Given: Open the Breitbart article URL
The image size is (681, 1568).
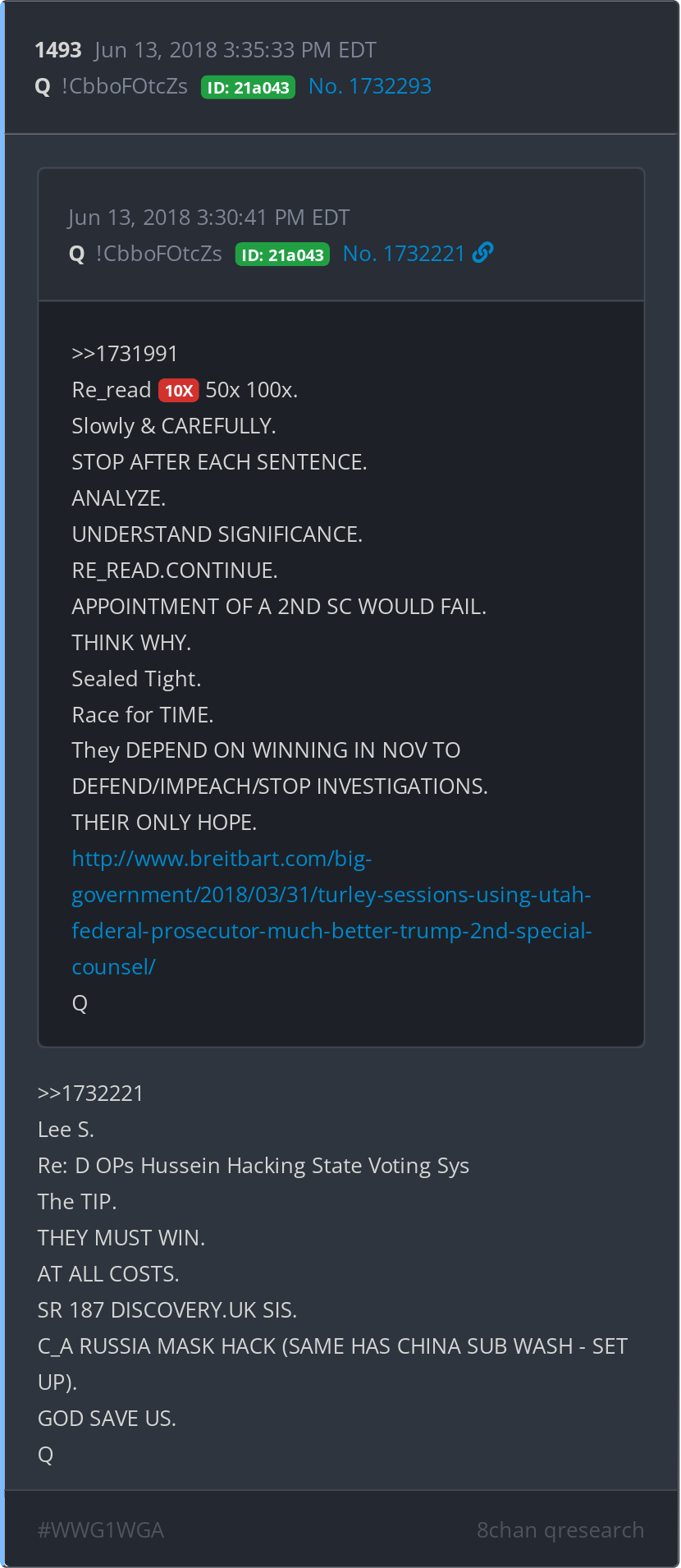Looking at the screenshot, I should pos(331,912).
